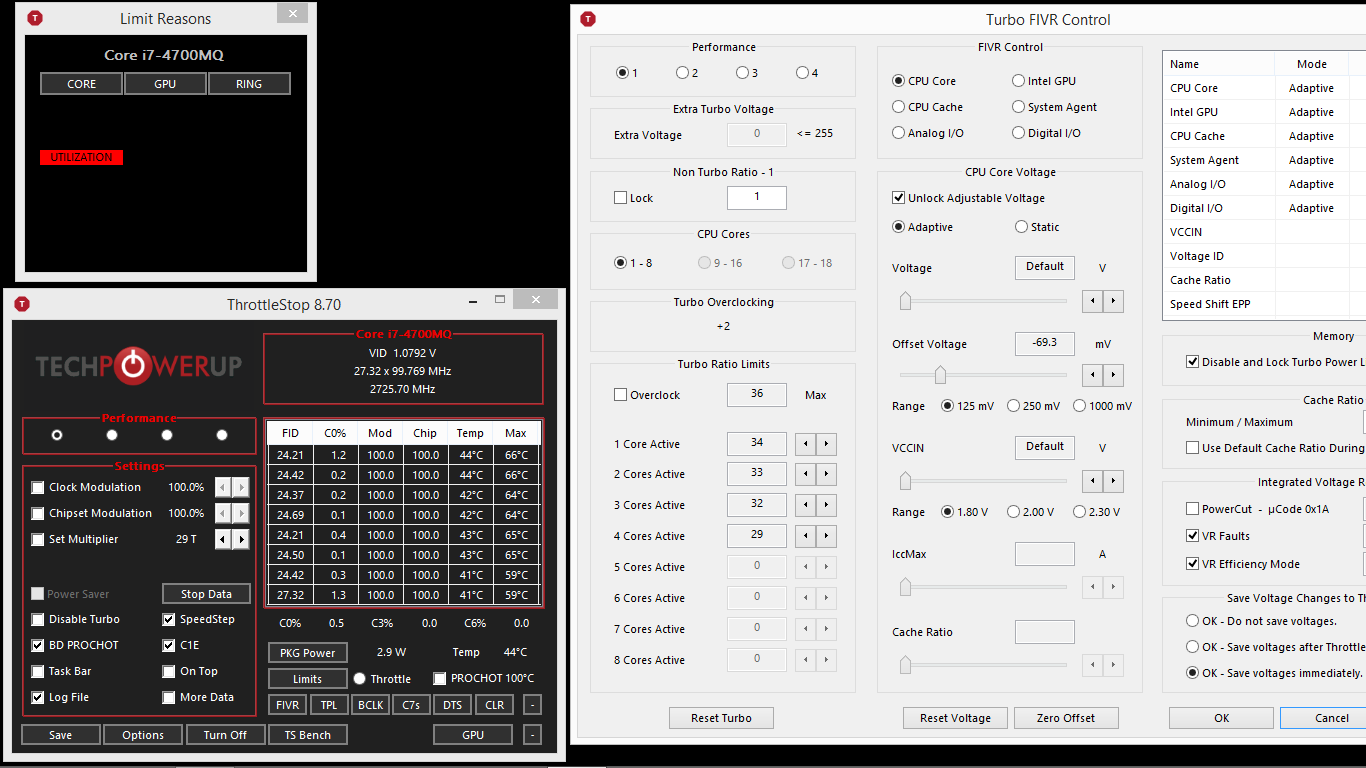Increase the CPU Core Voltage value arrow
Image resolution: width=1366 pixels, height=768 pixels.
[1114, 300]
